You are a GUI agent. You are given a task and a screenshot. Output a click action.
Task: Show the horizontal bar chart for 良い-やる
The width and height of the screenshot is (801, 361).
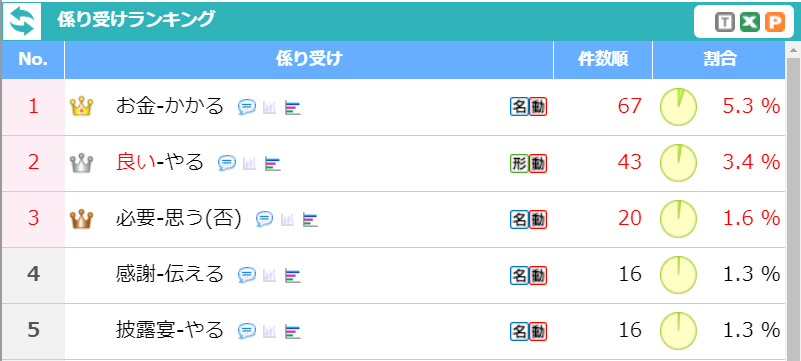pos(273,163)
